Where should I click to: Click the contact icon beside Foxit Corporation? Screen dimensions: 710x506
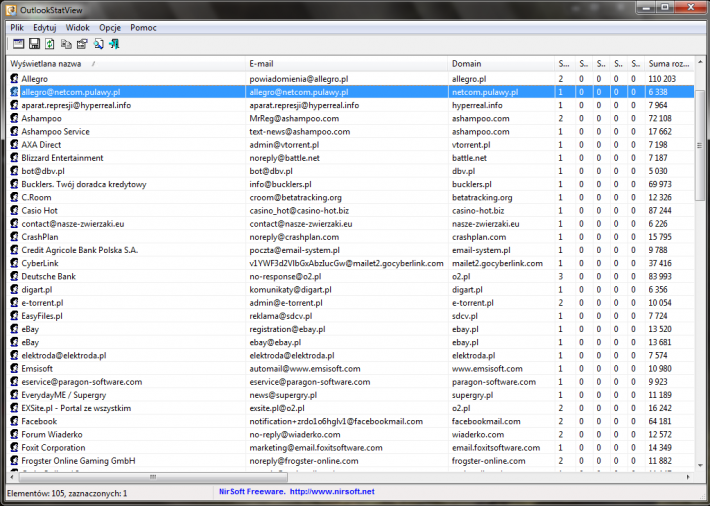tap(14, 447)
